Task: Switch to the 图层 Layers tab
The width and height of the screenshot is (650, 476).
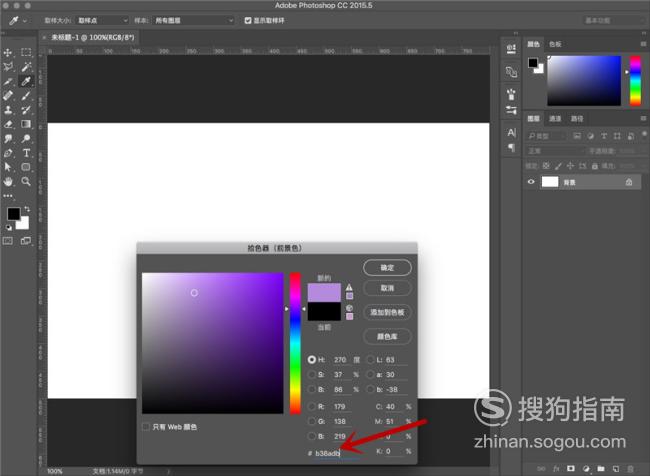Action: coord(534,119)
